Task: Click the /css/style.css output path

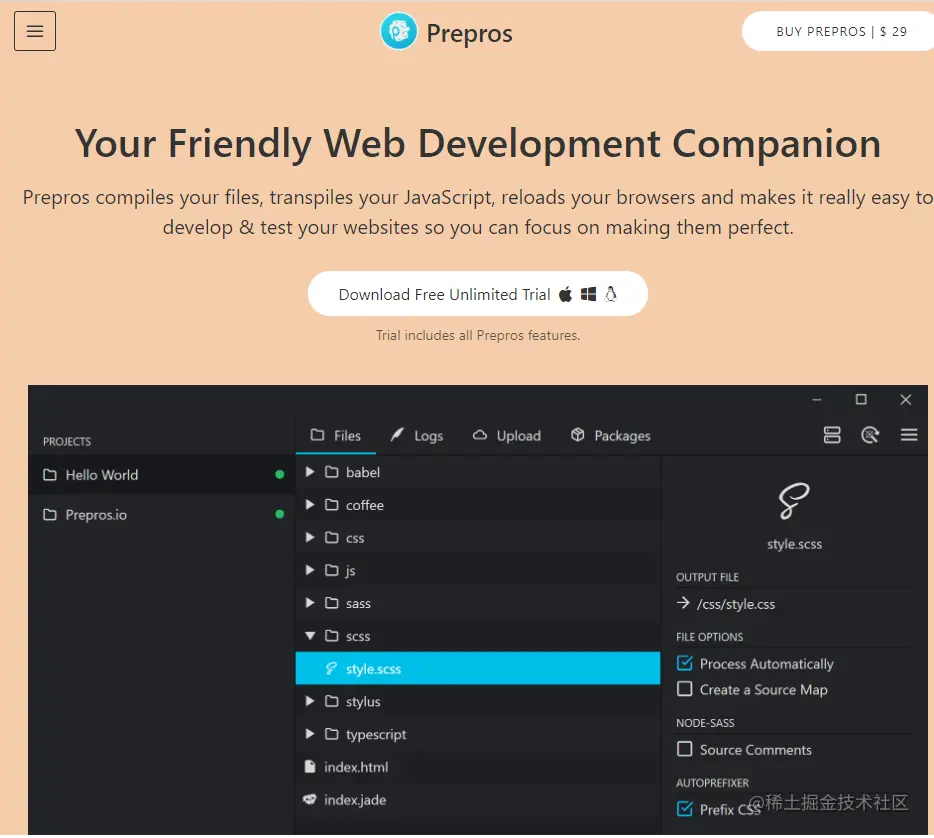Action: coord(736,604)
